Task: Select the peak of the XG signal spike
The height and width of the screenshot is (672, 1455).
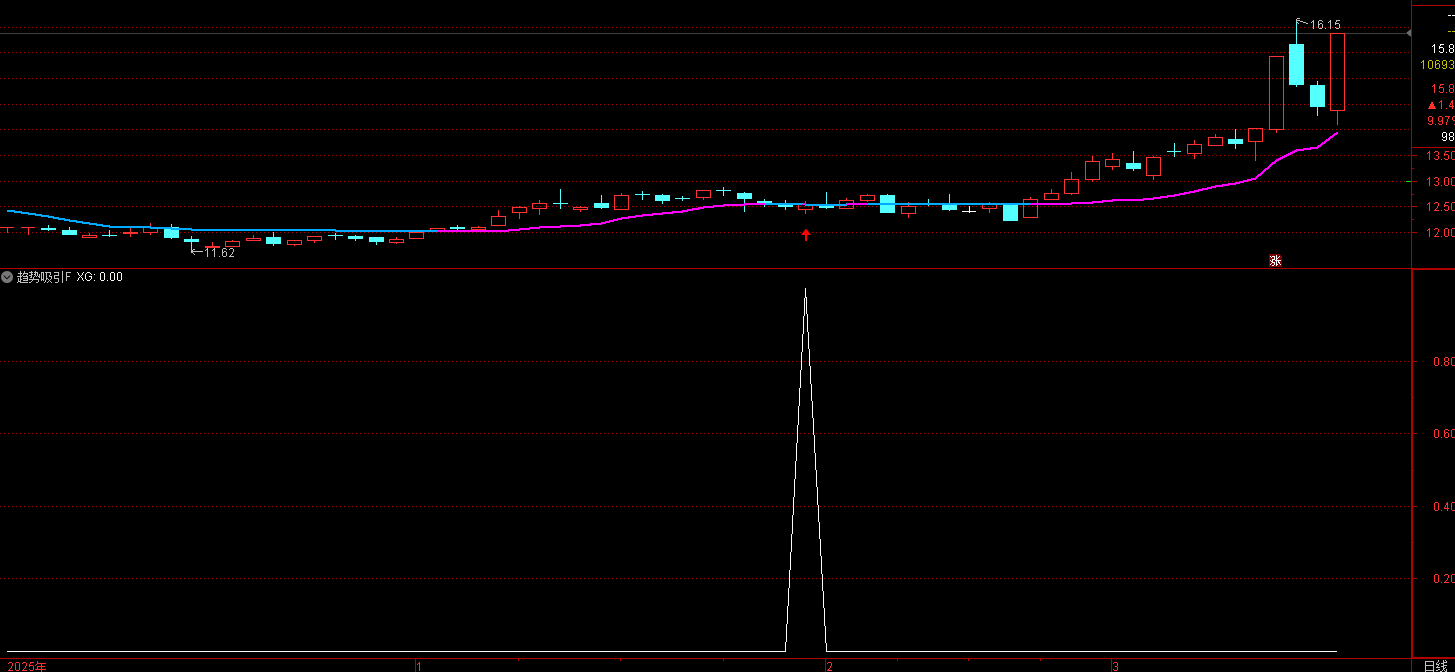Action: (806, 290)
